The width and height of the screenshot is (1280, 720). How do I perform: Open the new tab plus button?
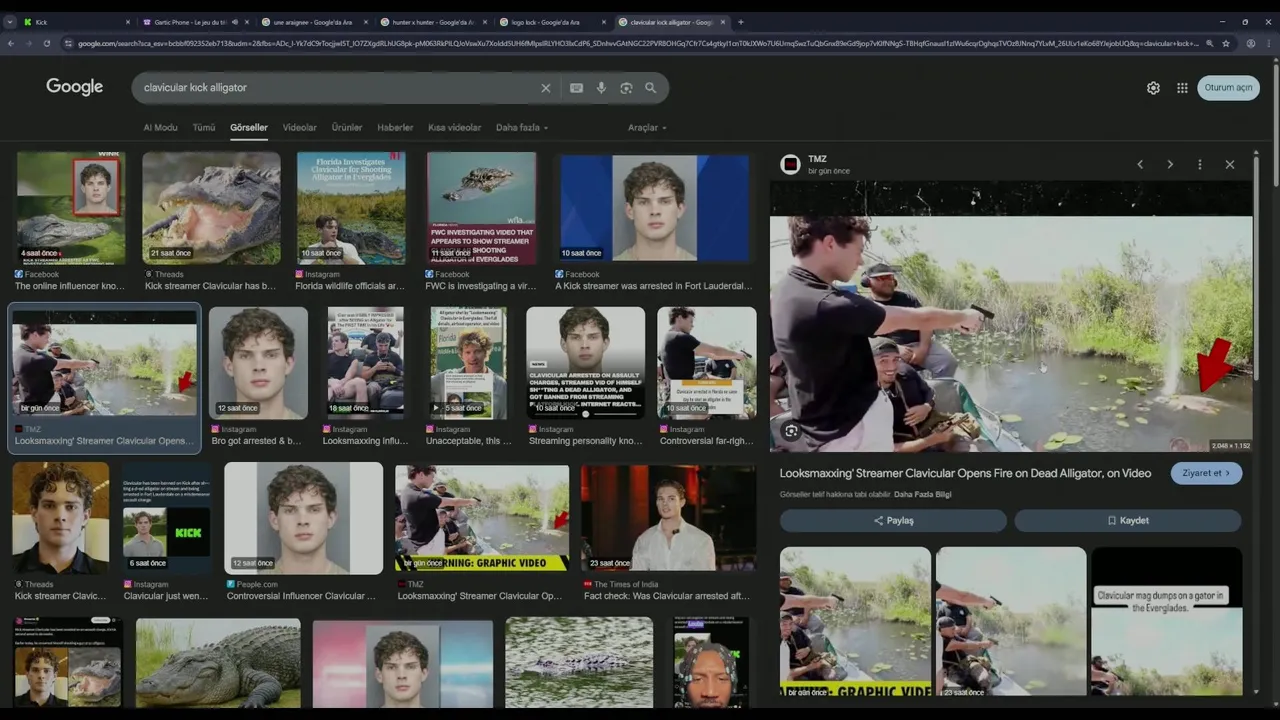[x=740, y=22]
